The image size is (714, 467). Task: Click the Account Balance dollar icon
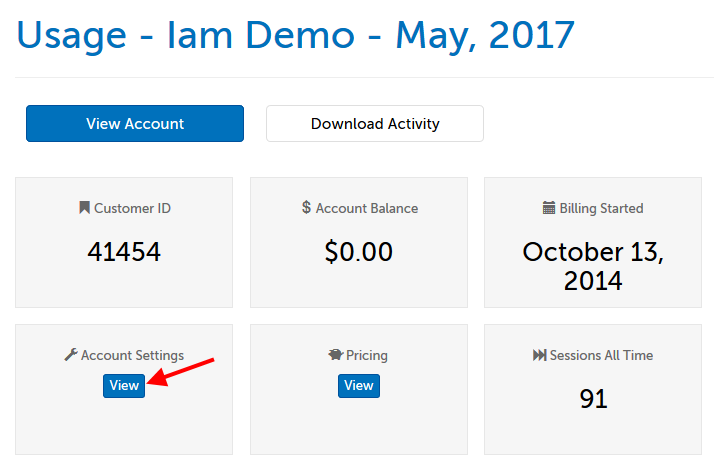(x=306, y=208)
